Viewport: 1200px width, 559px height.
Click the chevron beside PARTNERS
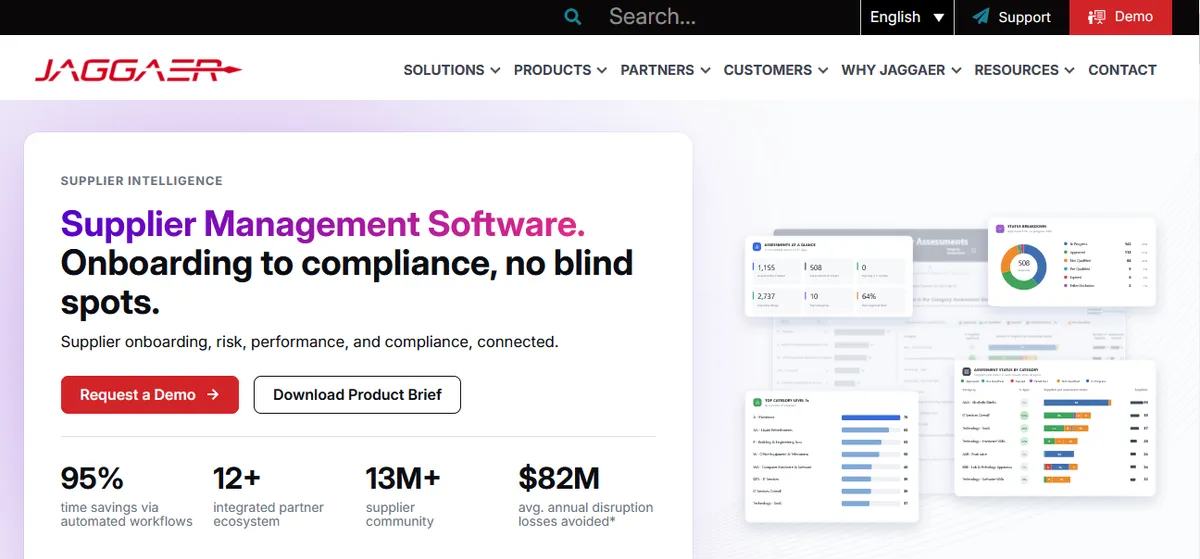[705, 71]
